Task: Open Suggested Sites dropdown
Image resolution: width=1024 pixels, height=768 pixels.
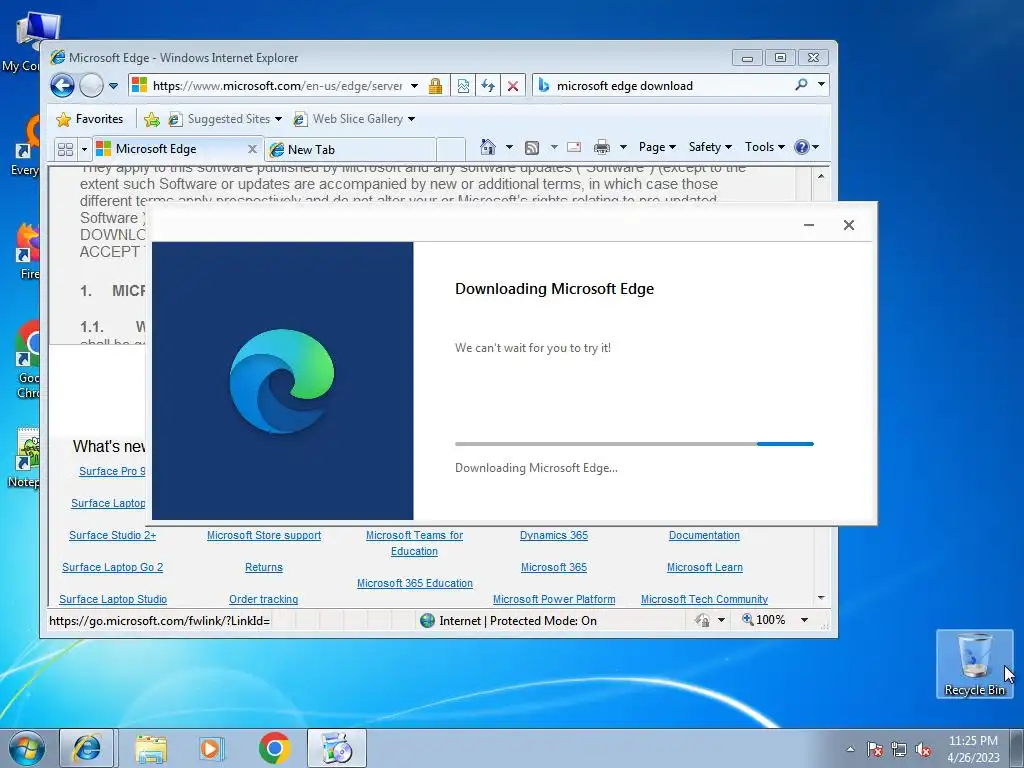Action: (x=225, y=119)
